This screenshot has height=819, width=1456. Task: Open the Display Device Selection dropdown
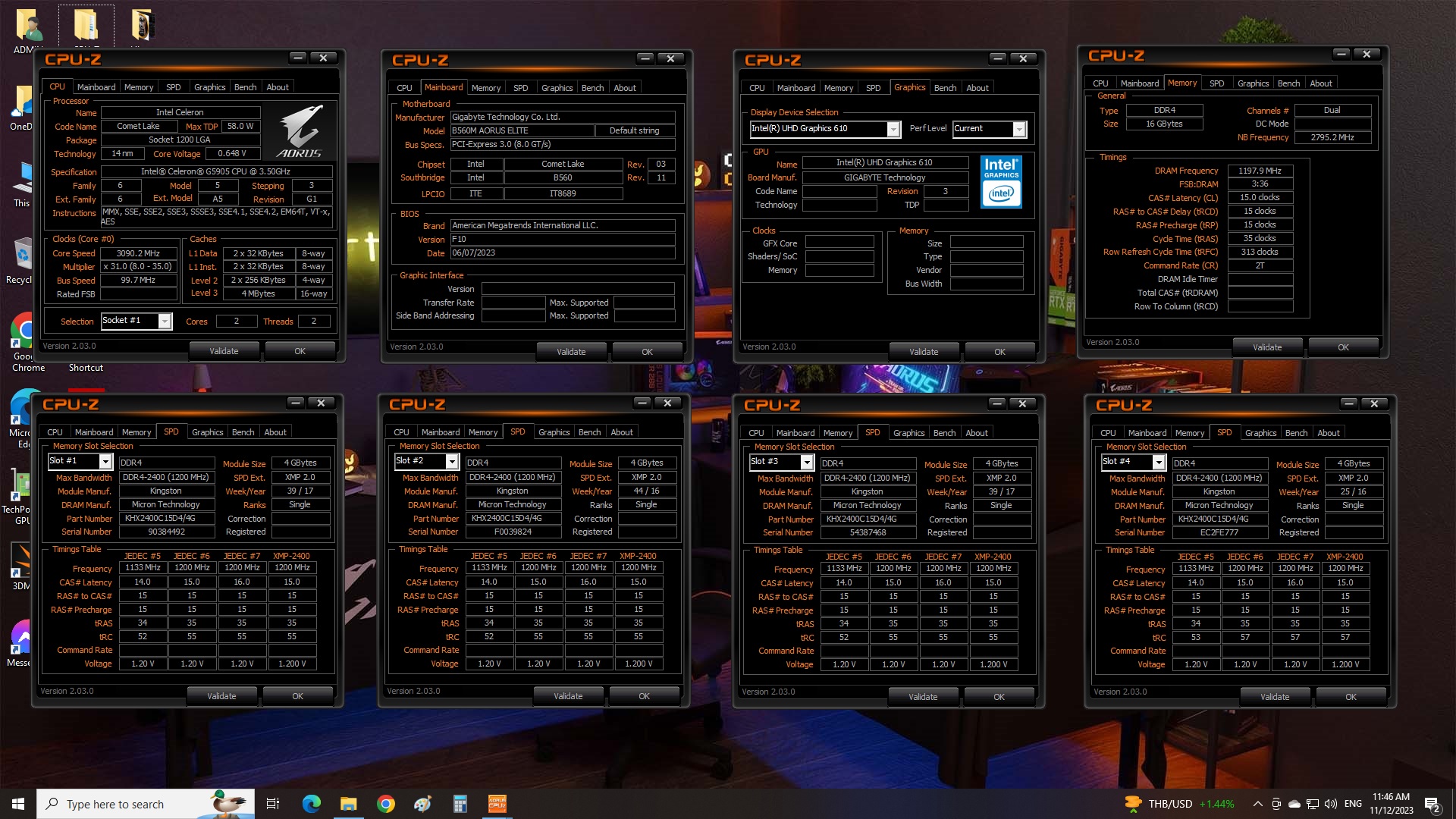pyautogui.click(x=893, y=130)
